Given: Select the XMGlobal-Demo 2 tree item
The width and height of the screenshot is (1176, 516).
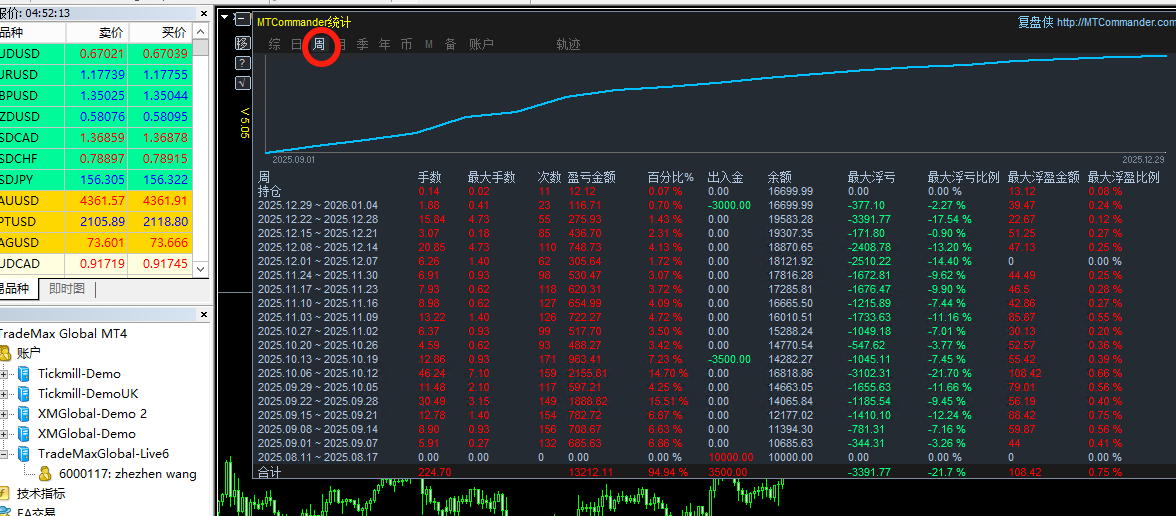Looking at the screenshot, I should coord(92,414).
